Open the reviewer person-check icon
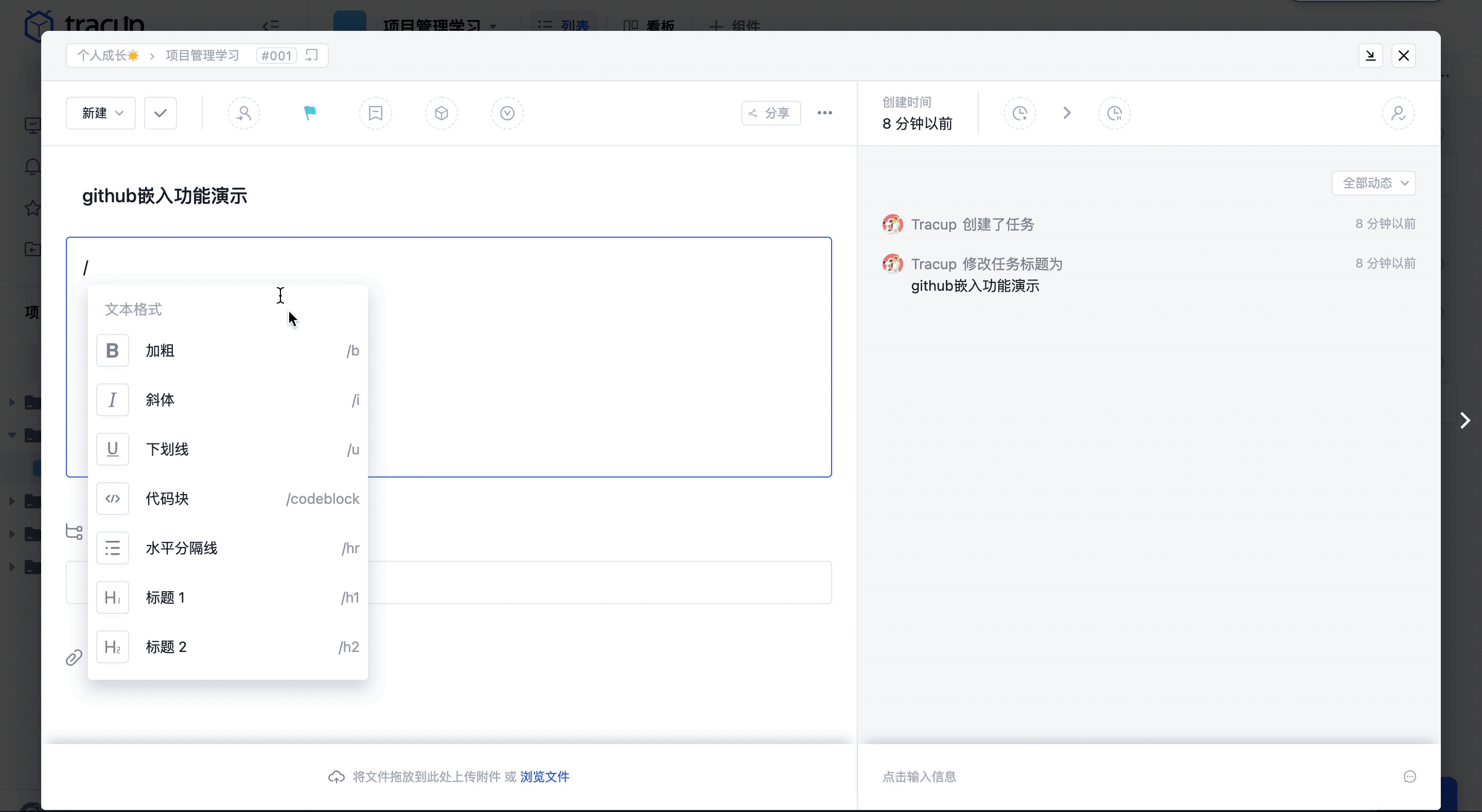This screenshot has width=1482, height=812. (x=1399, y=113)
